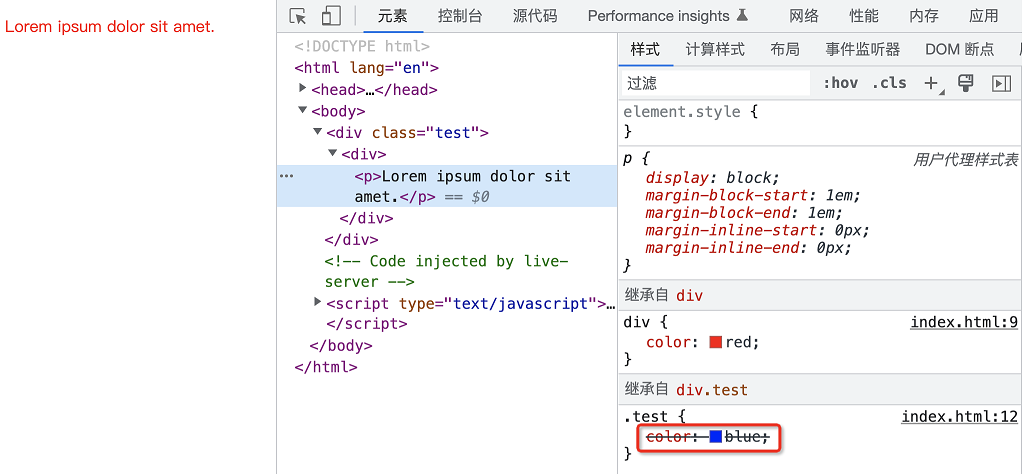Toggle the .cls class editor button
Viewport: 1022px width, 474px height.
(x=889, y=83)
